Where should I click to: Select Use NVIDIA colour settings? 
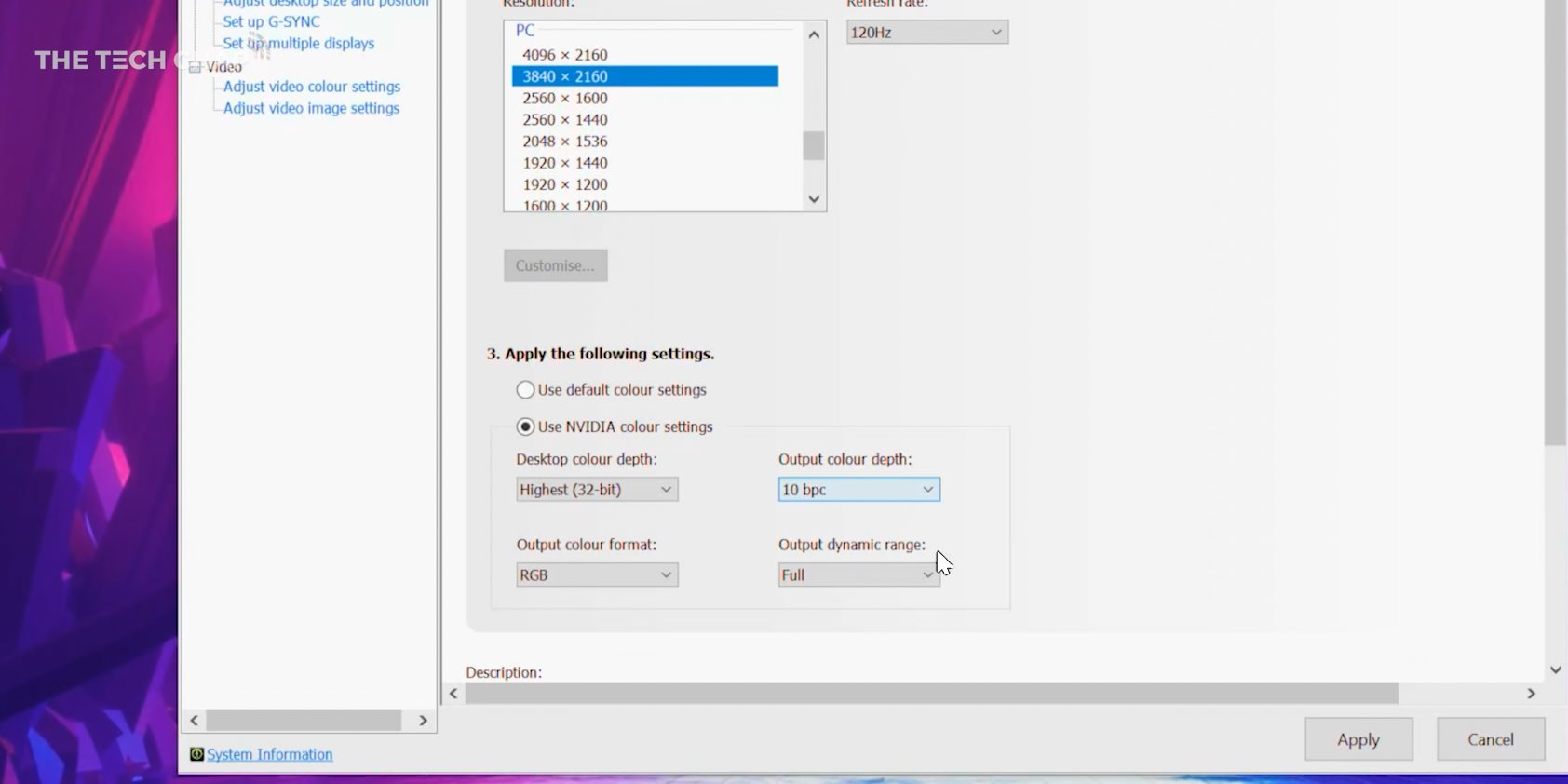click(x=526, y=426)
